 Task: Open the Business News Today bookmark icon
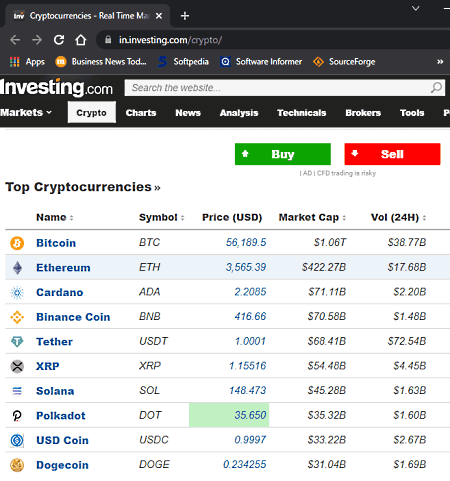click(x=61, y=62)
